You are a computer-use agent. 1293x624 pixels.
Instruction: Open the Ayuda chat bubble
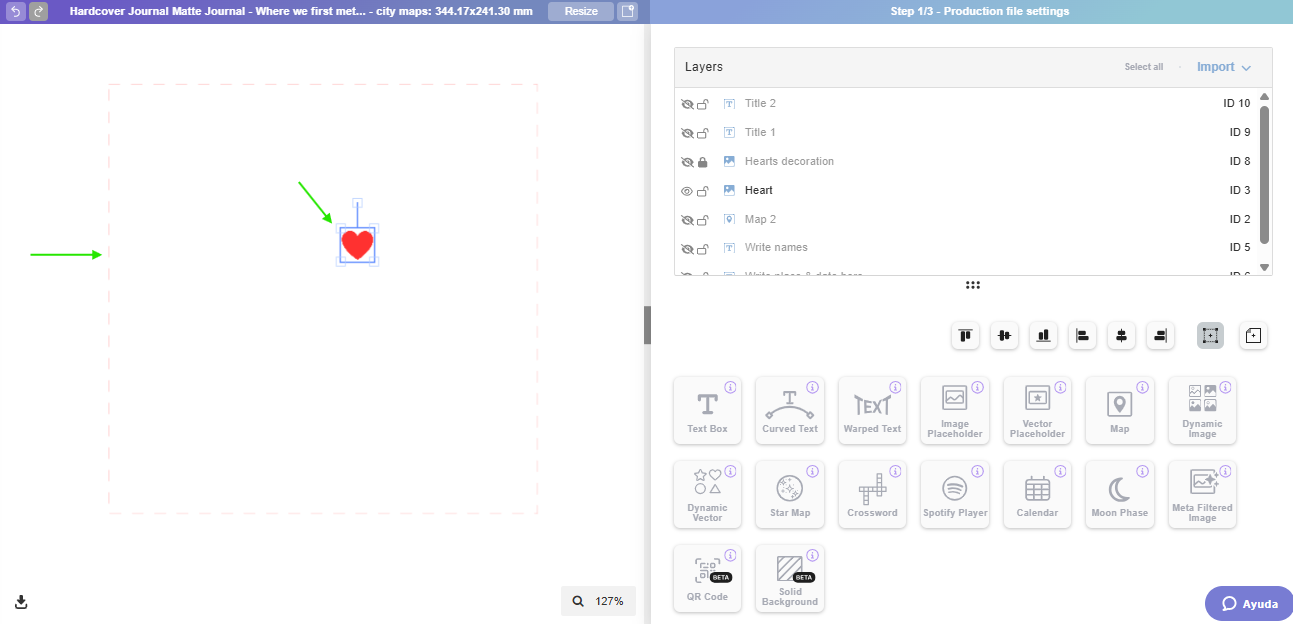[x=1247, y=603]
